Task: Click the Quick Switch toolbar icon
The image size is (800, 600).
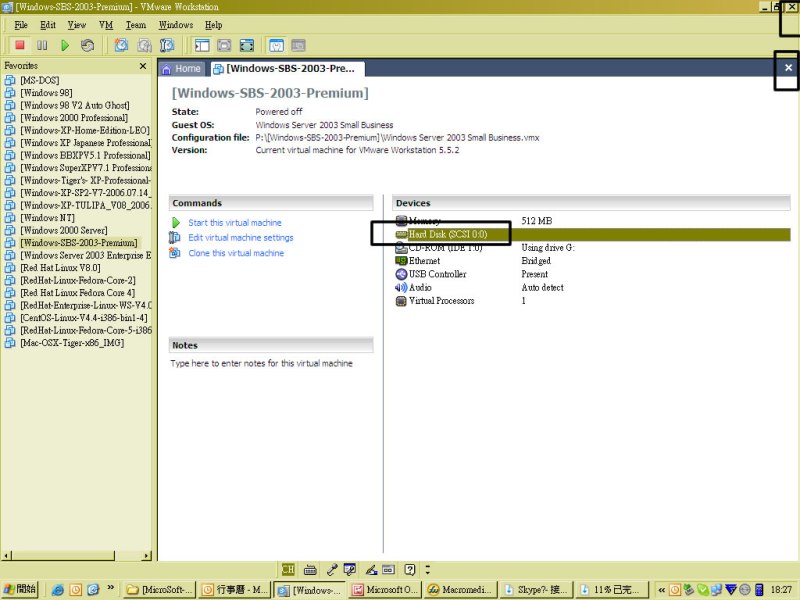Action: click(224, 45)
